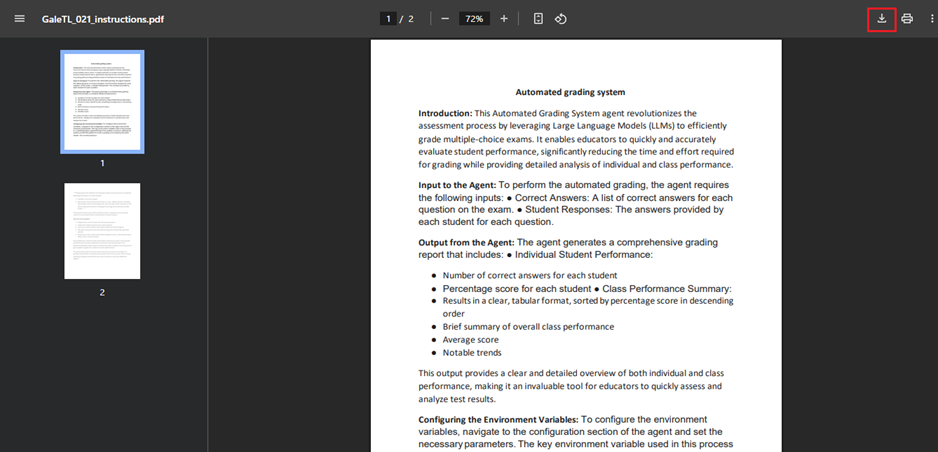Click the zoom in plus icon
Screen dimensions: 938x452
(504, 19)
